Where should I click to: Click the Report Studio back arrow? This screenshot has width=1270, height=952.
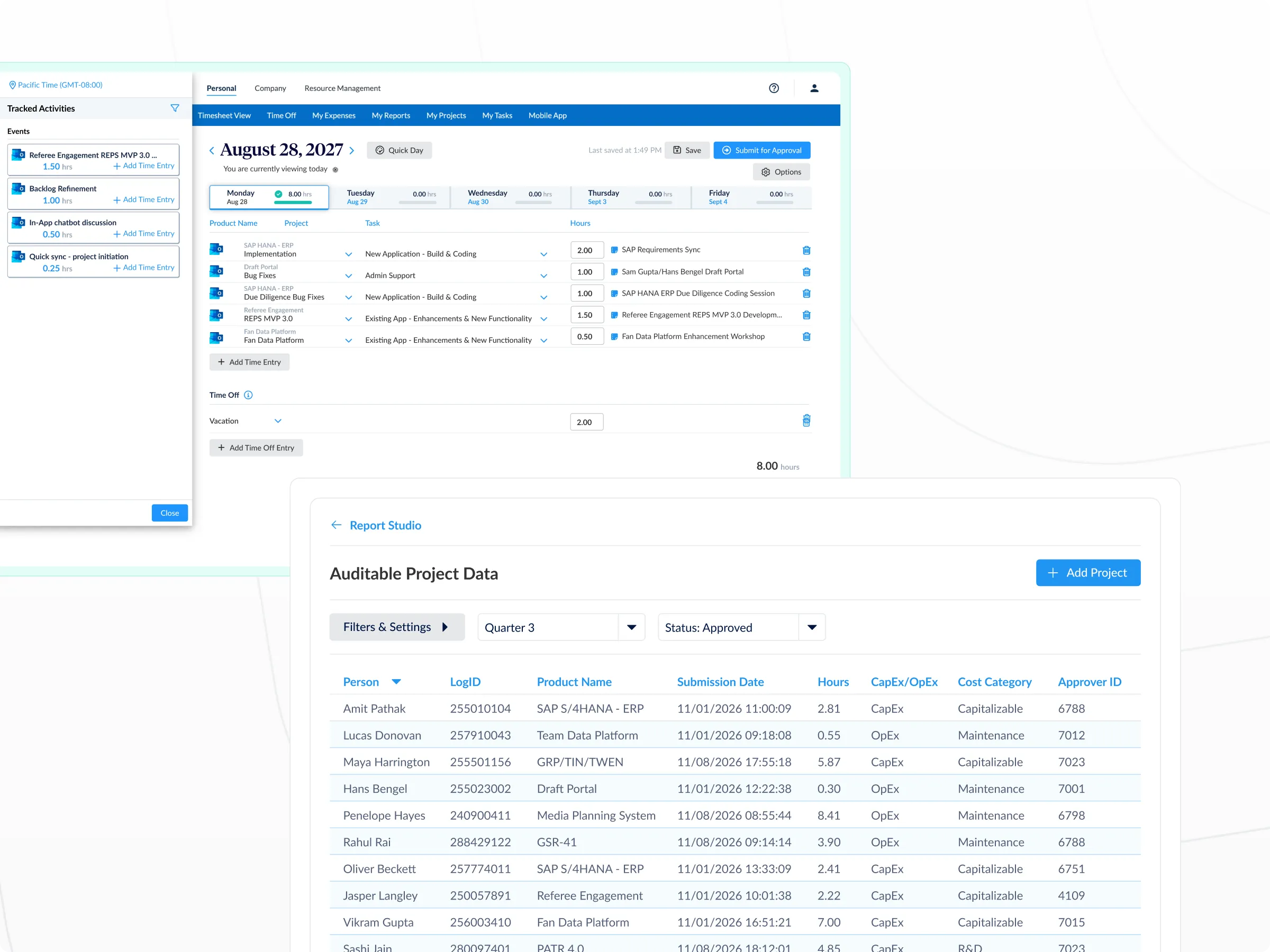[x=336, y=525]
